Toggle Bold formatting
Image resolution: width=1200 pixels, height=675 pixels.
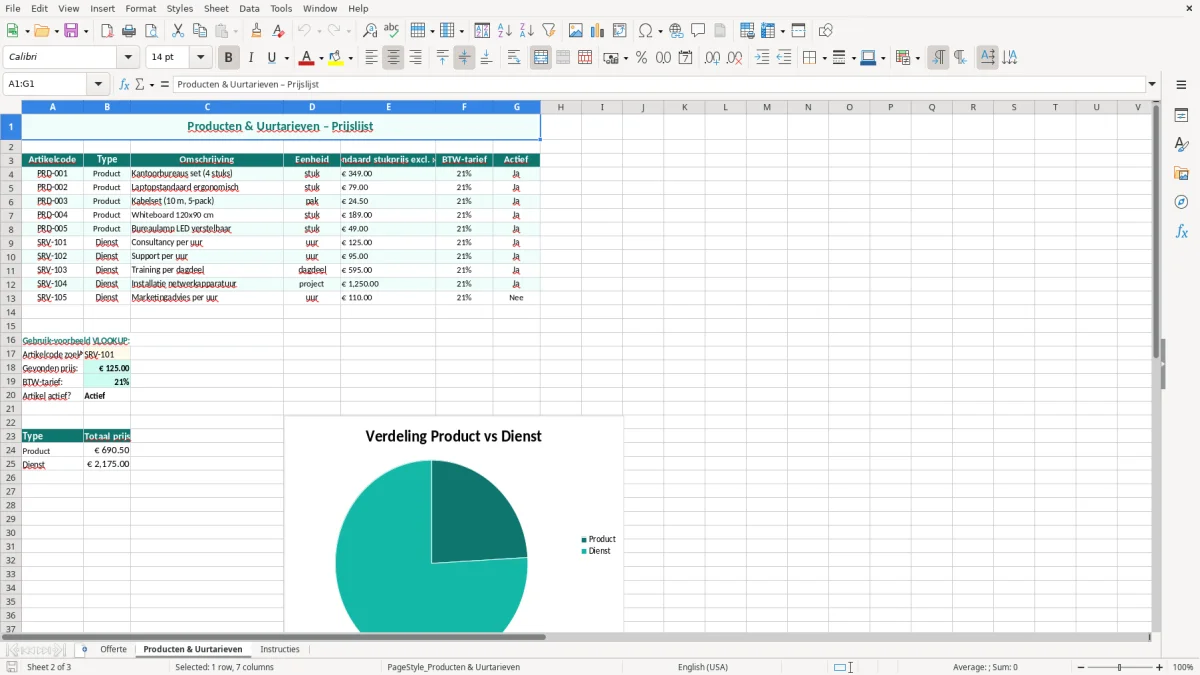click(229, 58)
